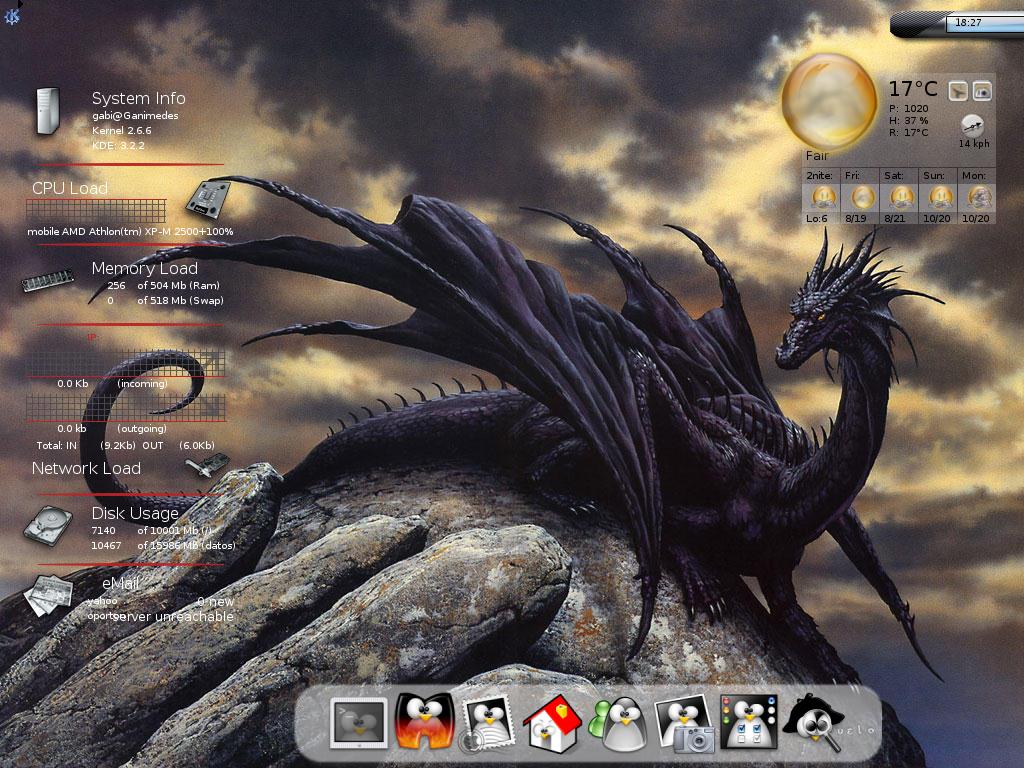Click the outgoing network traffic graph

tap(127, 407)
